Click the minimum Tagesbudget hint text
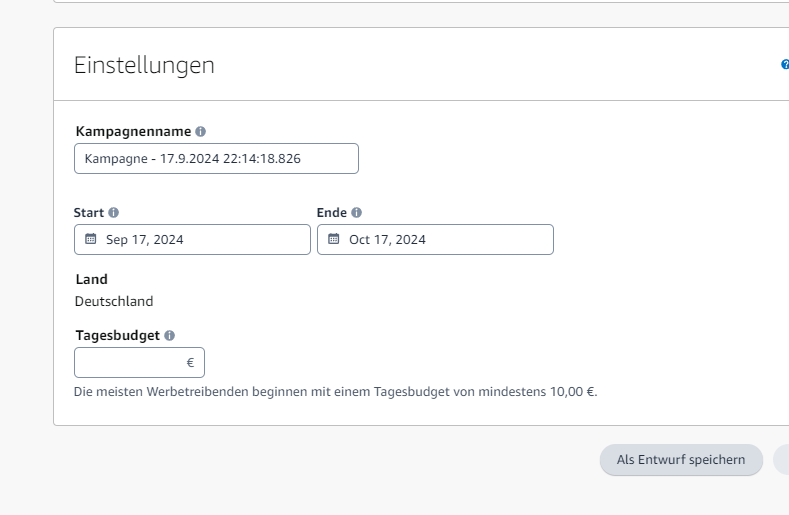Viewport: 789px width, 515px height. [x=335, y=392]
